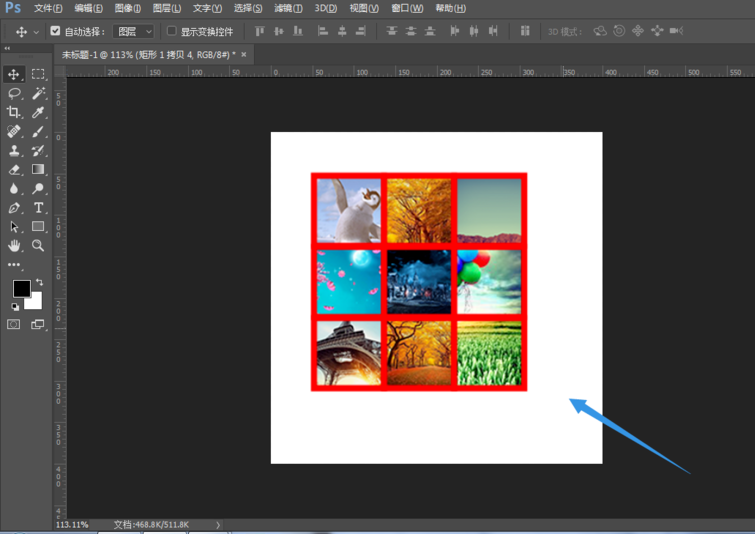Enable the 显示变换控件 checkbox

click(171, 31)
